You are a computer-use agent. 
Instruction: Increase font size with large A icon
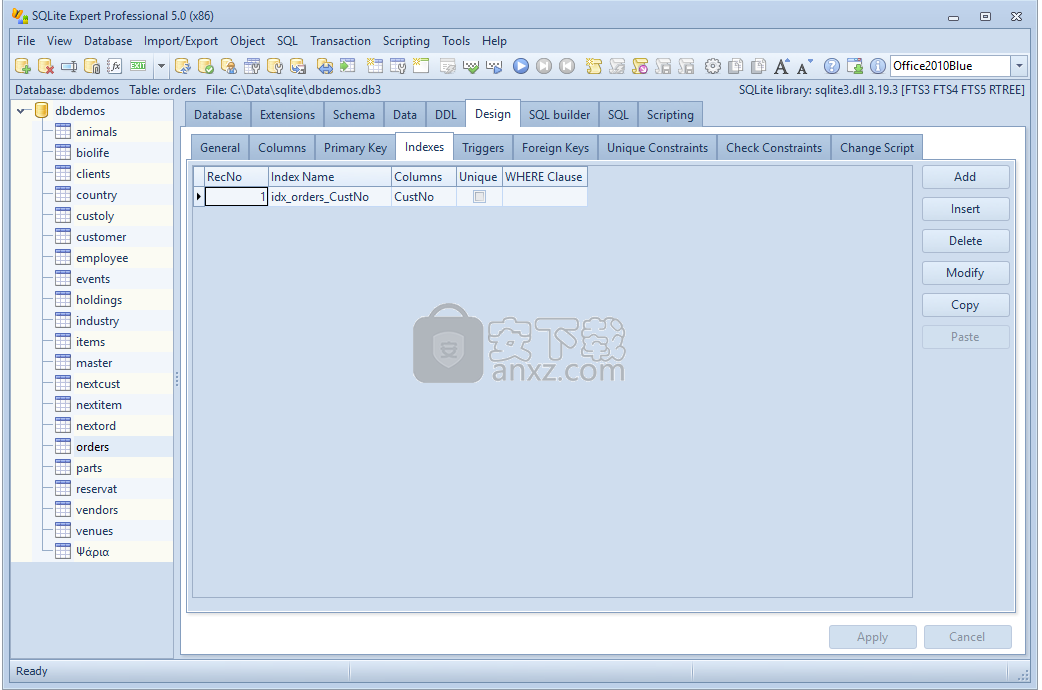(x=782, y=66)
